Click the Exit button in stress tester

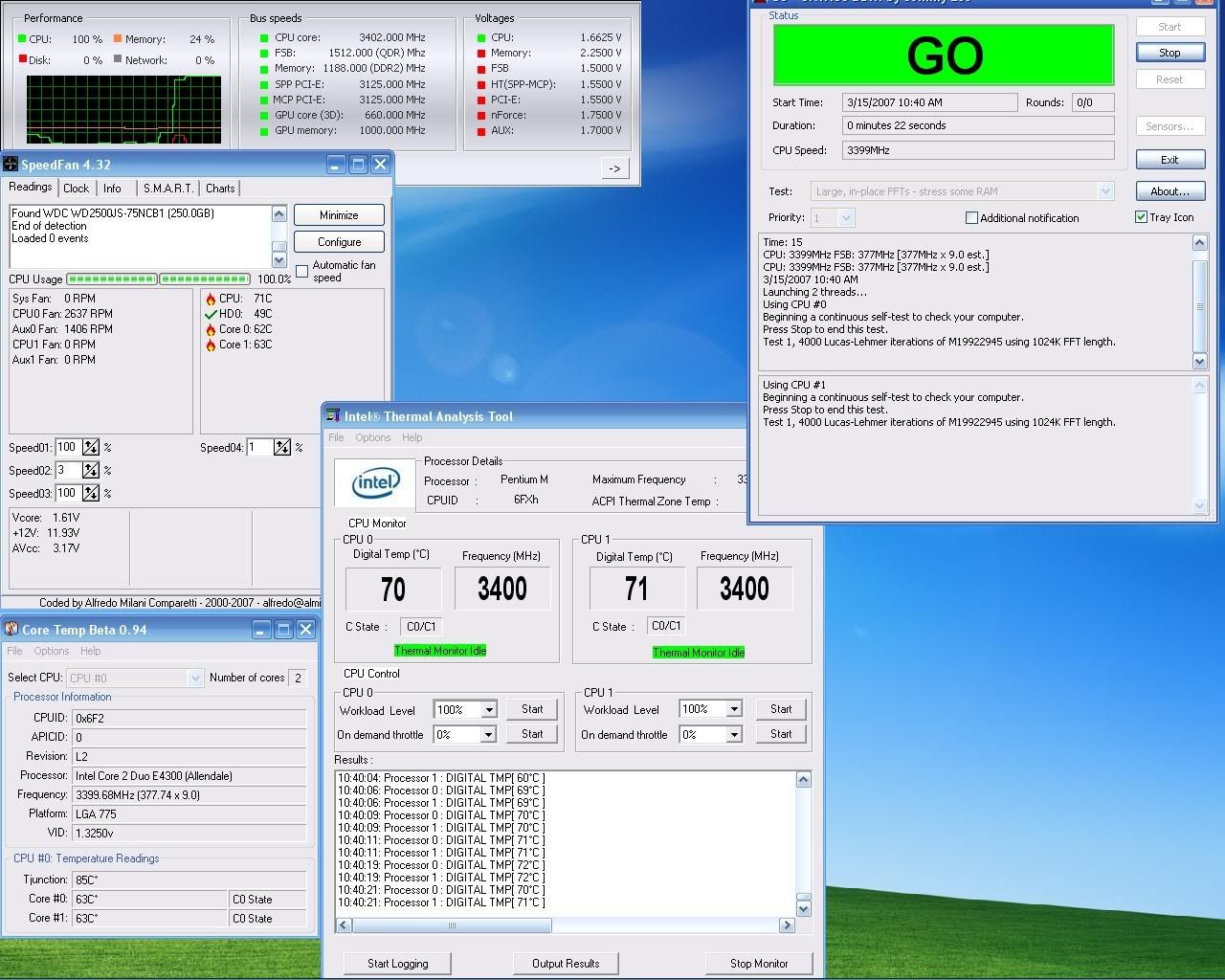pyautogui.click(x=1169, y=160)
